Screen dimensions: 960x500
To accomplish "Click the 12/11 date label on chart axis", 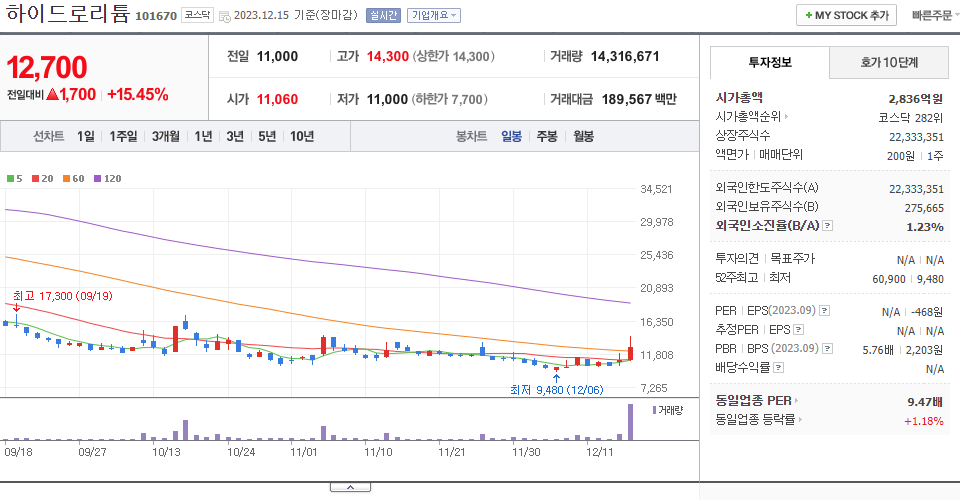I will click(599, 452).
